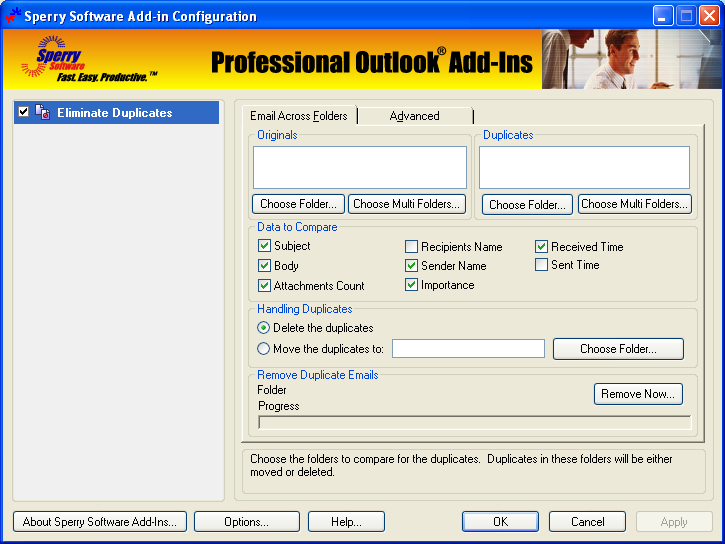This screenshot has width=725, height=544.
Task: Choose Multi Folders for Duplicates group
Action: pyautogui.click(x=634, y=204)
